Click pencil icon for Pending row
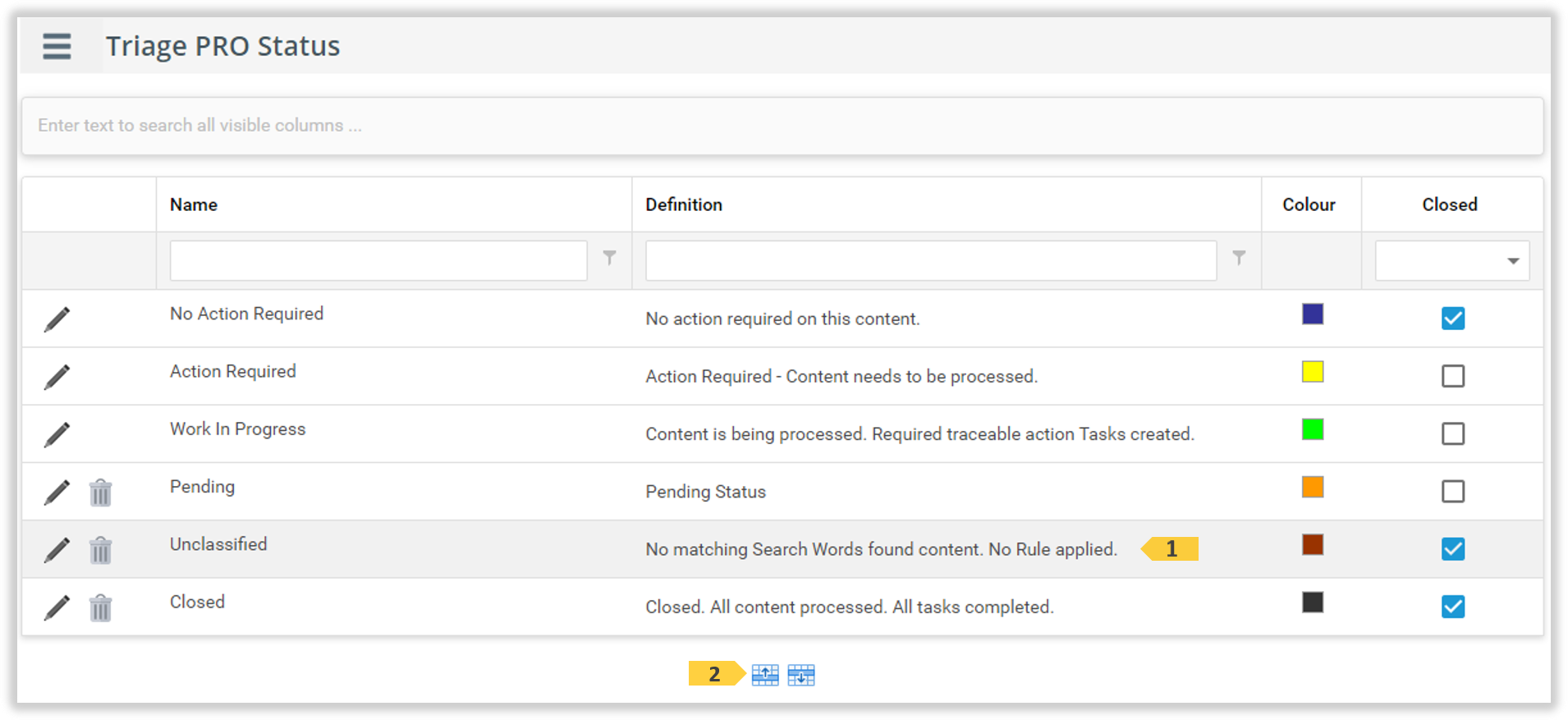Image resolution: width=1568 pixels, height=720 pixels. pyautogui.click(x=57, y=493)
